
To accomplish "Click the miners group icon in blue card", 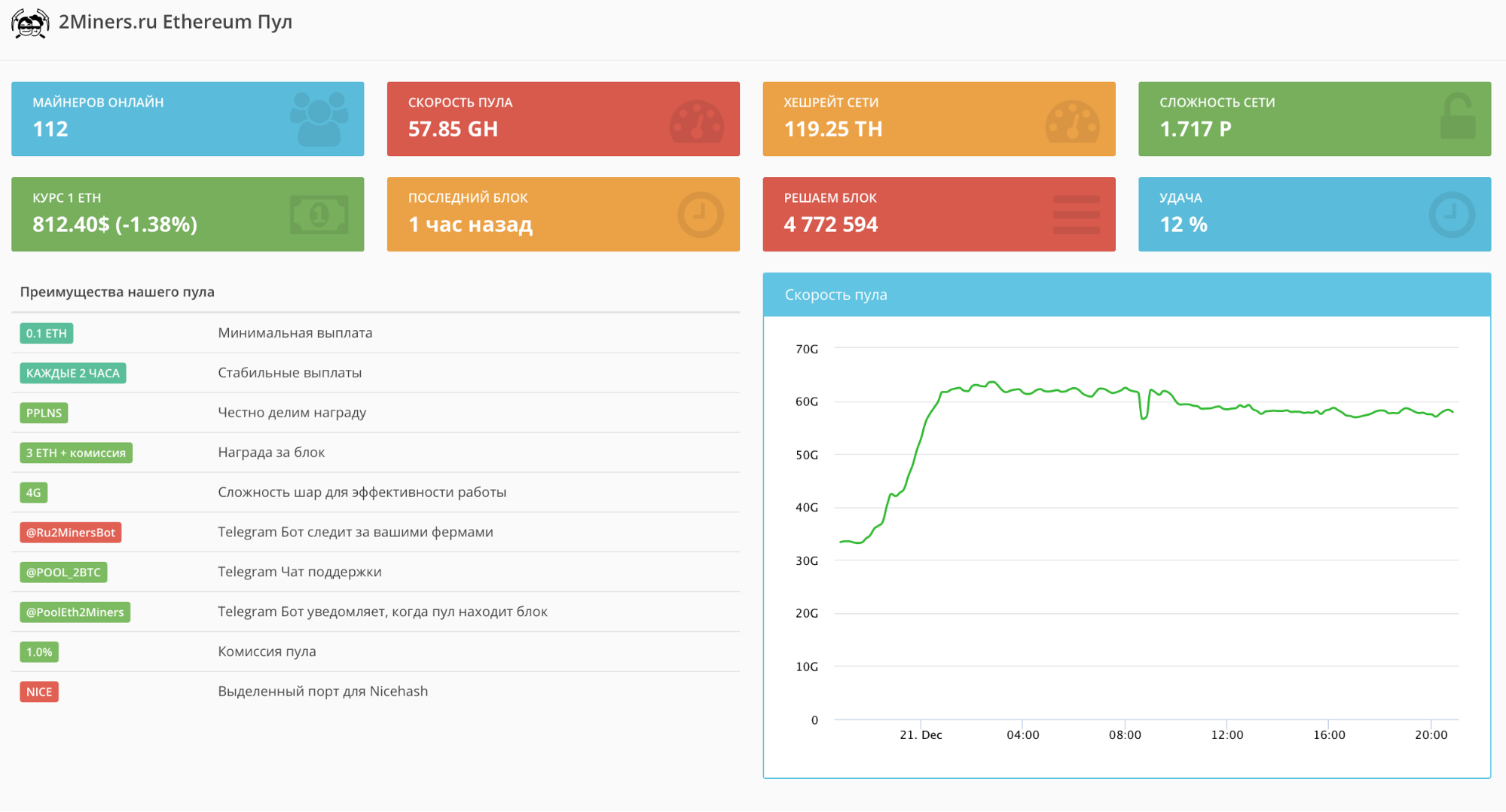I will tap(319, 119).
